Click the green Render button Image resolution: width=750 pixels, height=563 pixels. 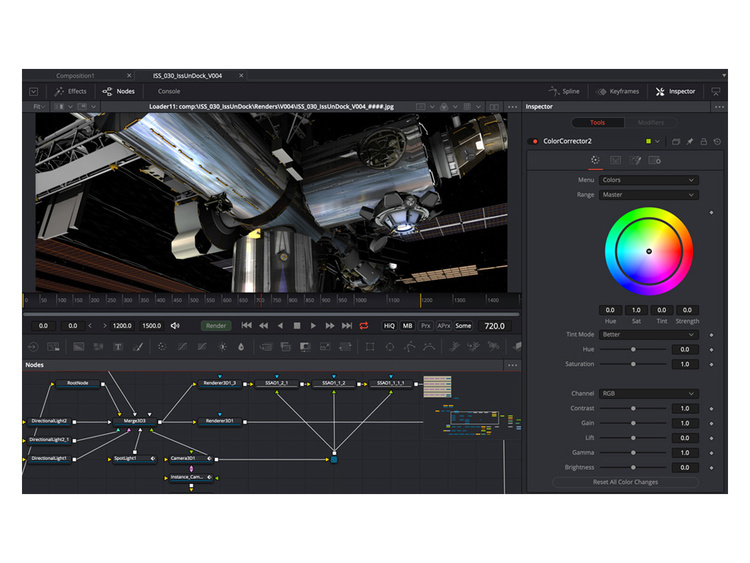[216, 325]
